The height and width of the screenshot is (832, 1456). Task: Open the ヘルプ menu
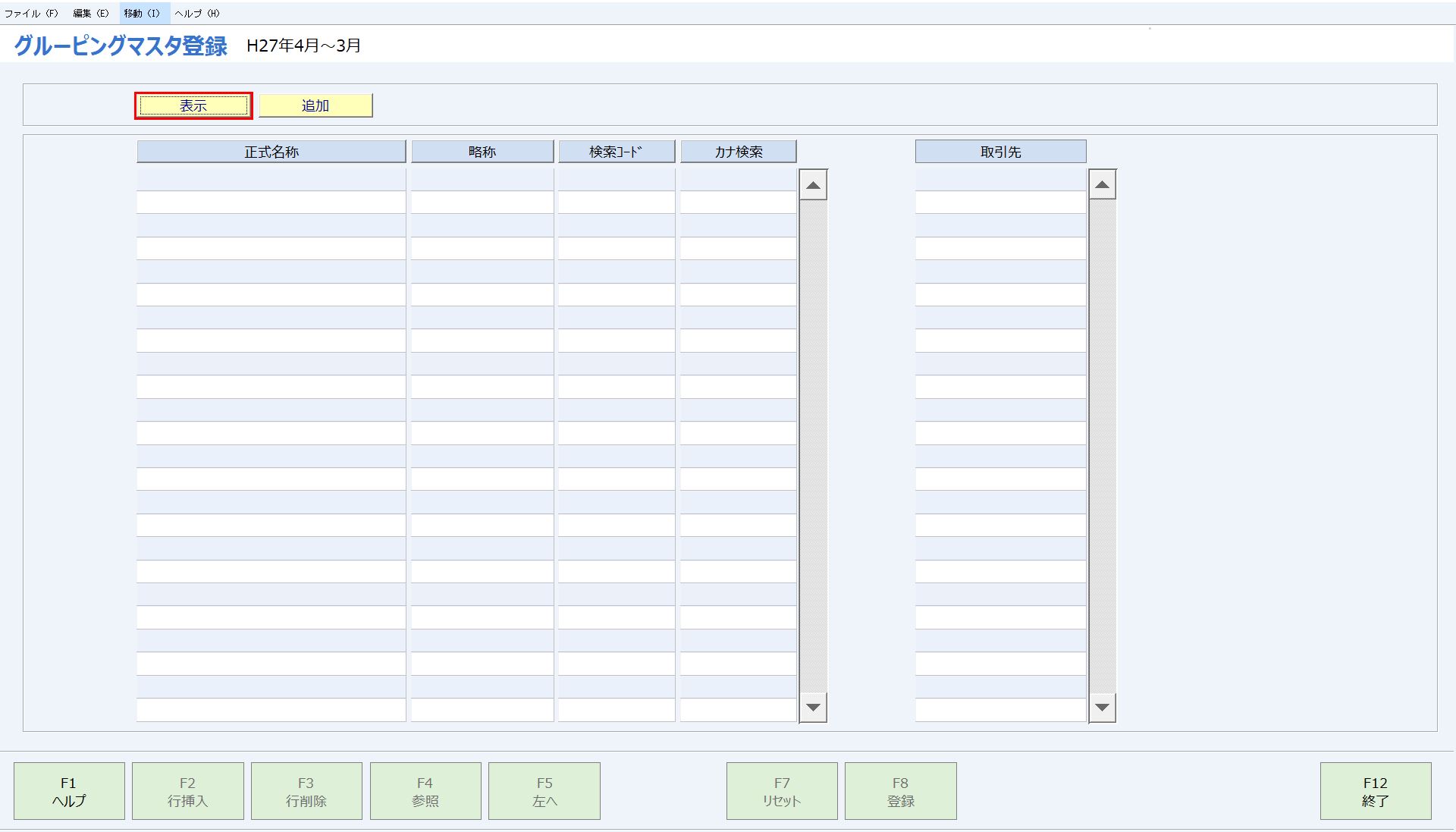pyautogui.click(x=197, y=13)
